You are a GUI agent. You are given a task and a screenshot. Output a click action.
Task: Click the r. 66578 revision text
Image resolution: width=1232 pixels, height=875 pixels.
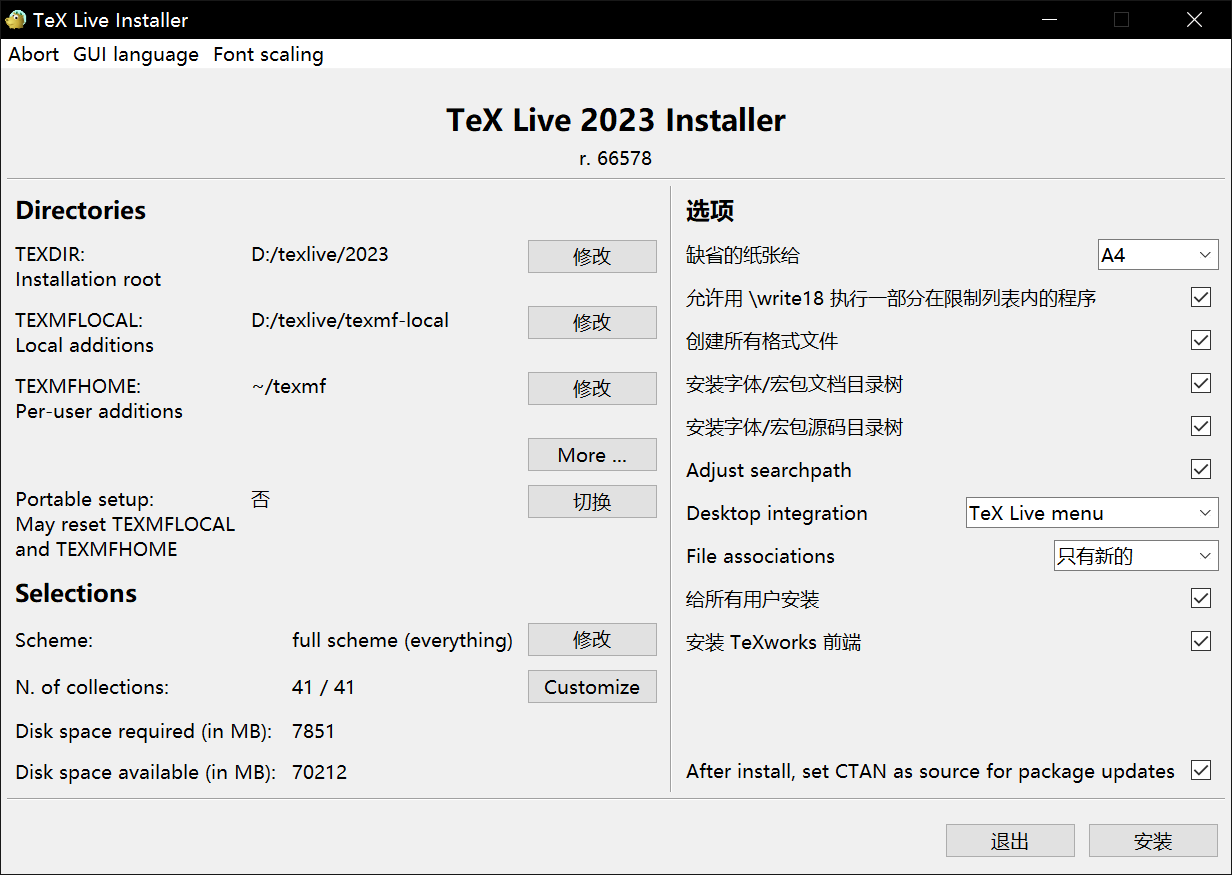pyautogui.click(x=616, y=158)
